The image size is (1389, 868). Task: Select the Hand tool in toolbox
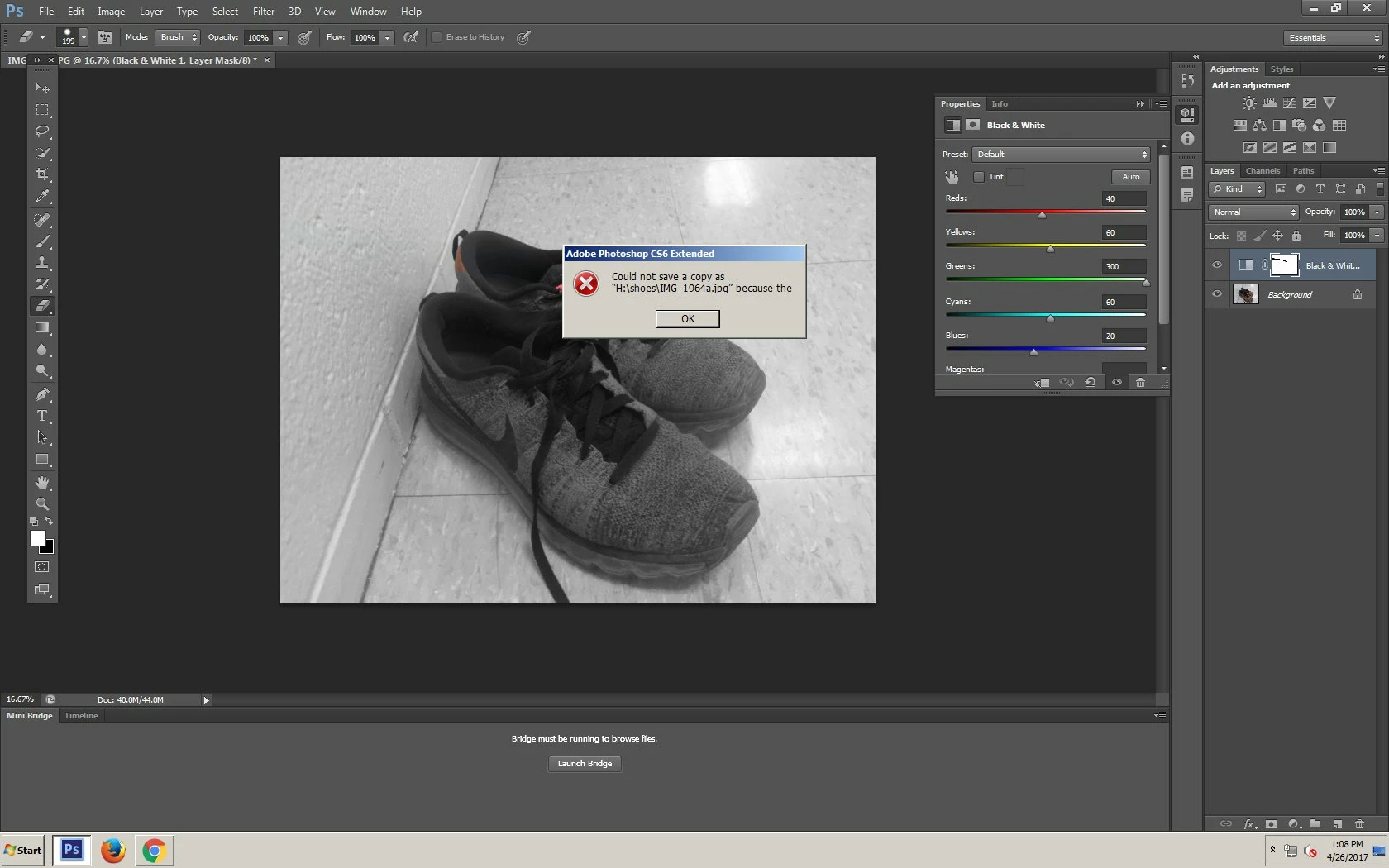coord(42,483)
